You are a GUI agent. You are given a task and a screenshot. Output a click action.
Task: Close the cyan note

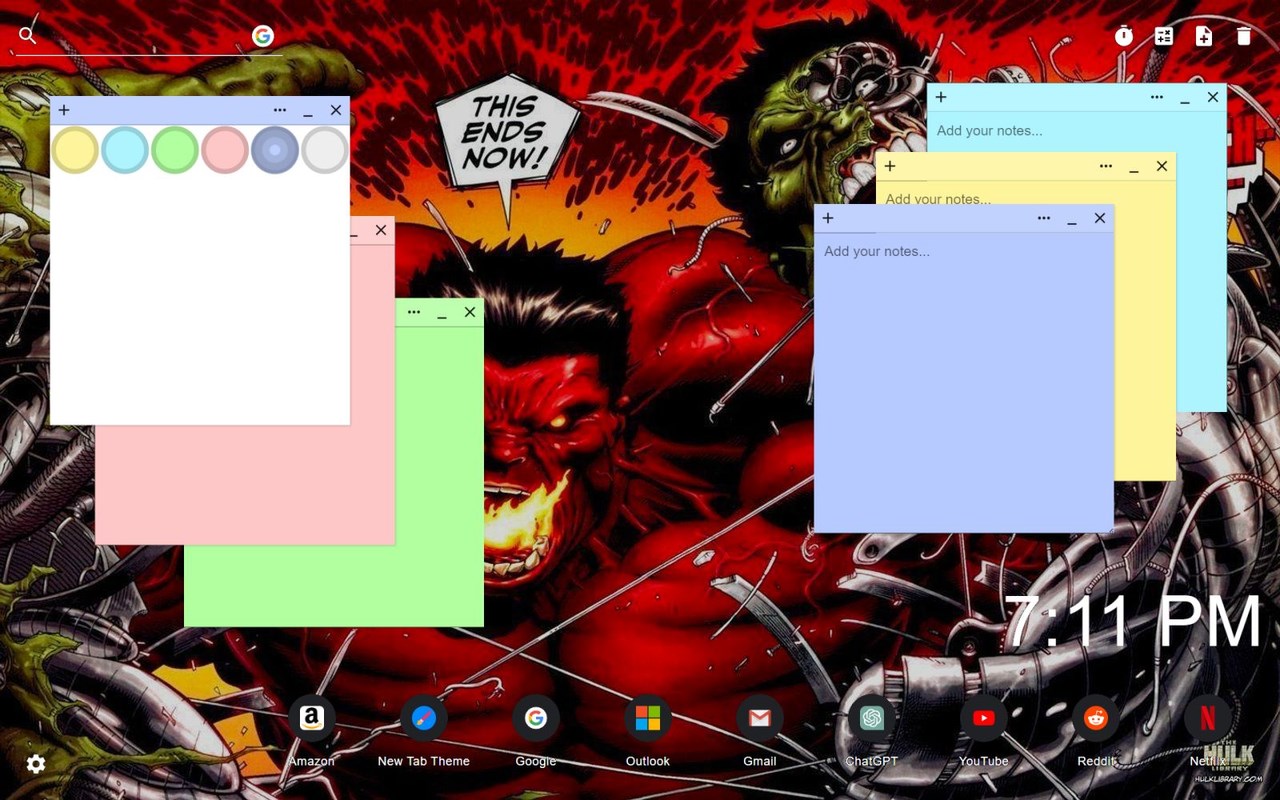(x=1213, y=97)
